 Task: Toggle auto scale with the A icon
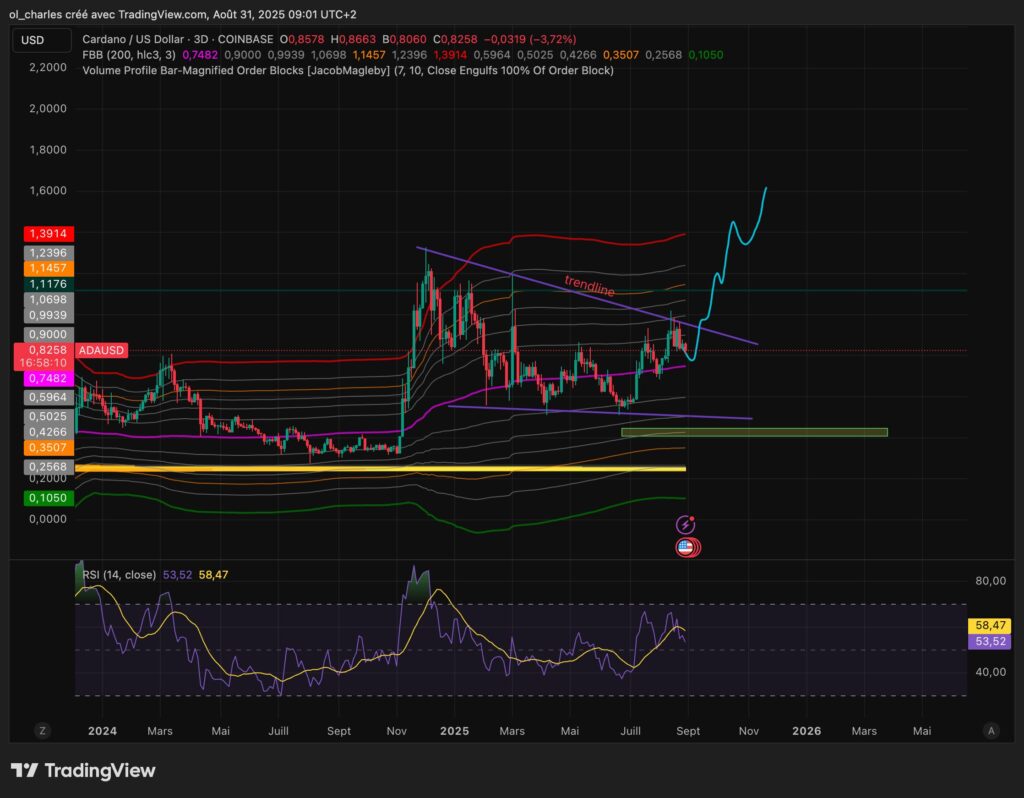[x=990, y=731]
